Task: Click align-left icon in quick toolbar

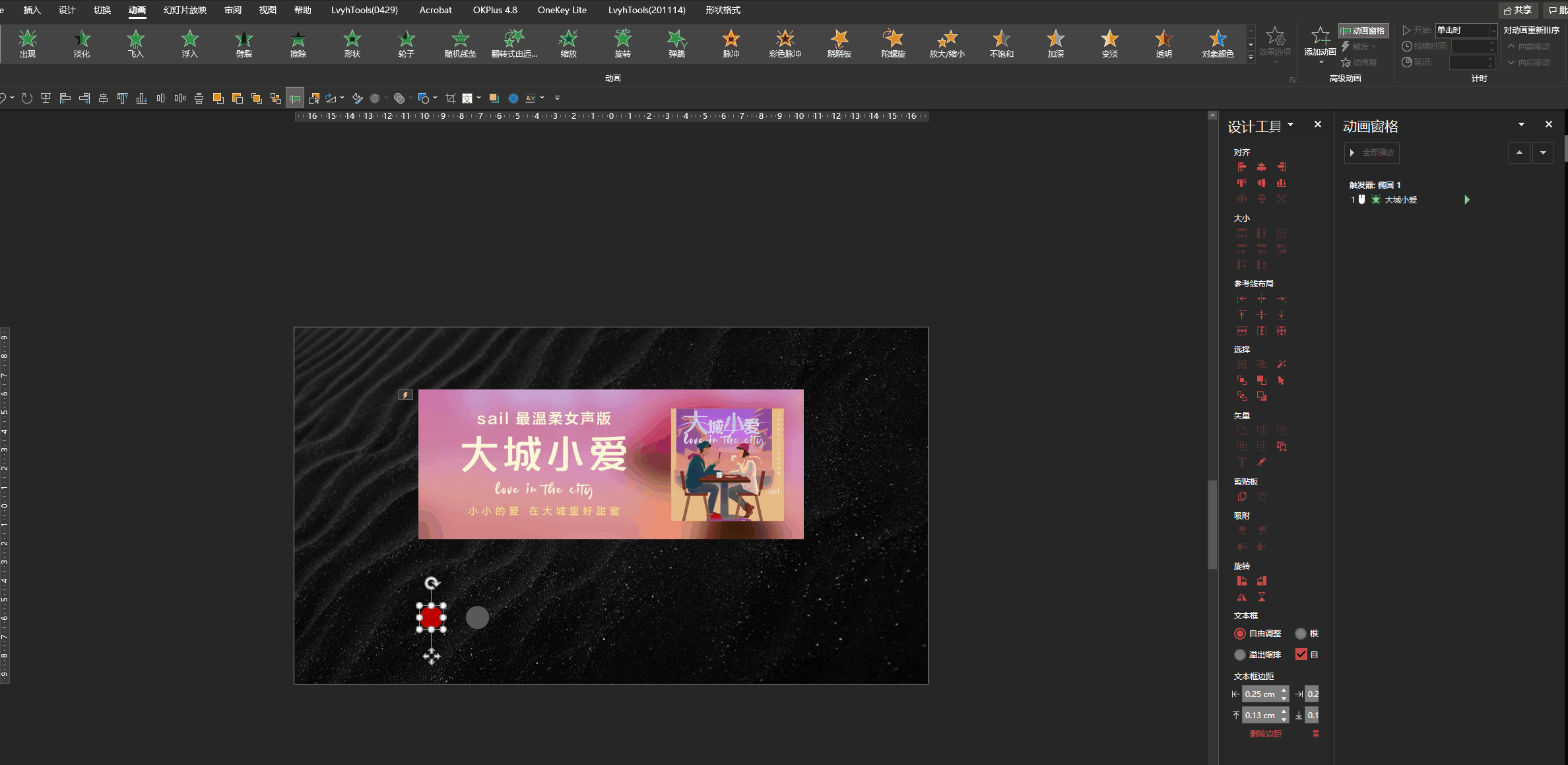Action: (x=65, y=98)
